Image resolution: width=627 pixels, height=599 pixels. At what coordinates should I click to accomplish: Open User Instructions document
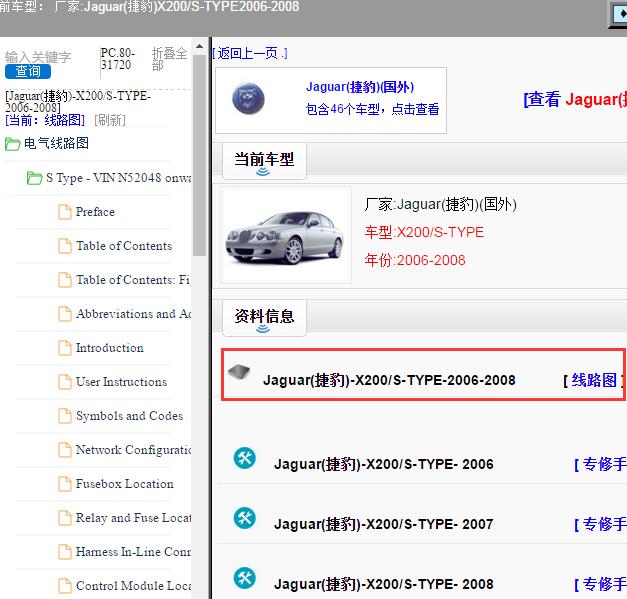click(121, 382)
